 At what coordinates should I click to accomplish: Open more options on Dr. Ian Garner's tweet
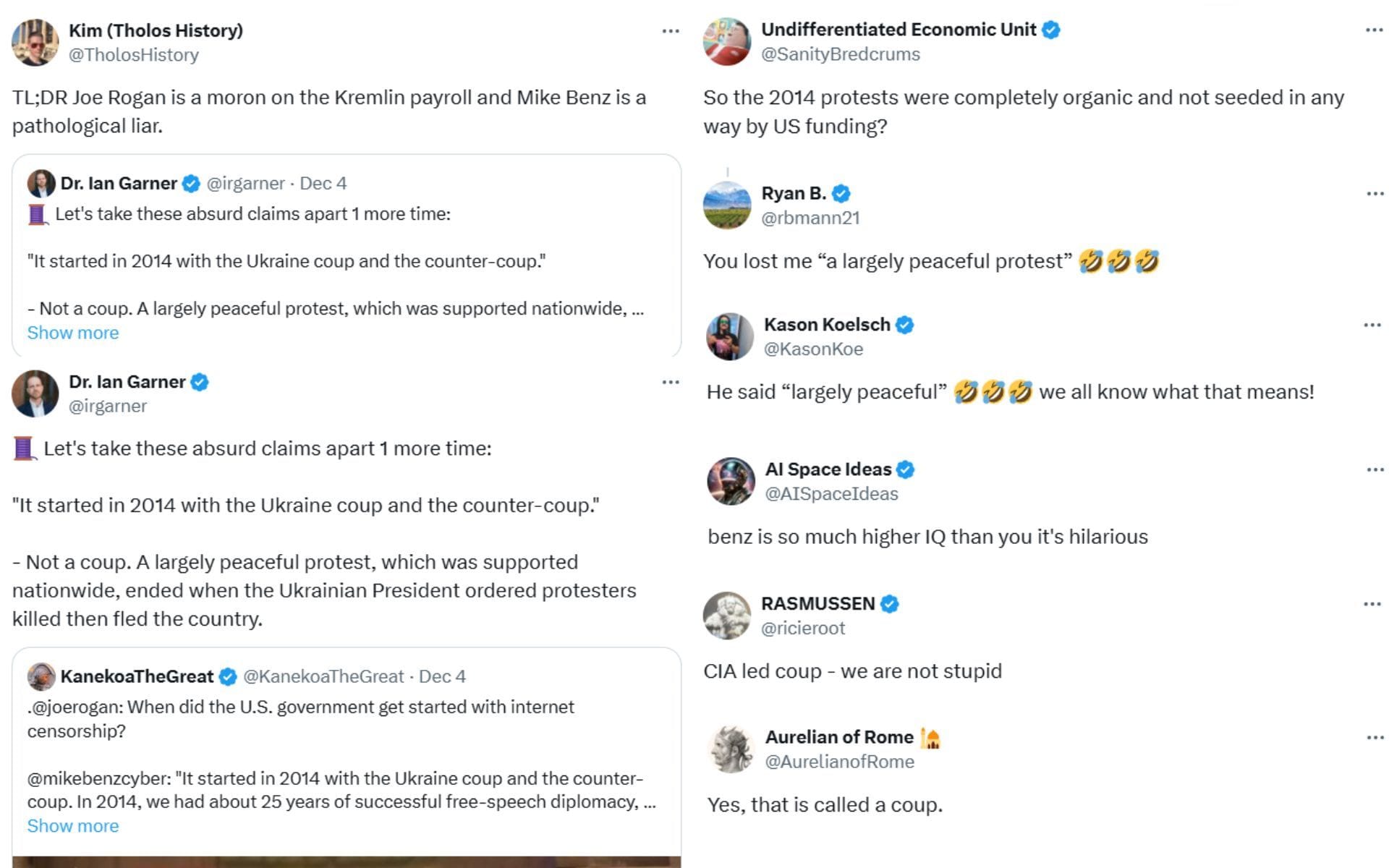(x=671, y=382)
